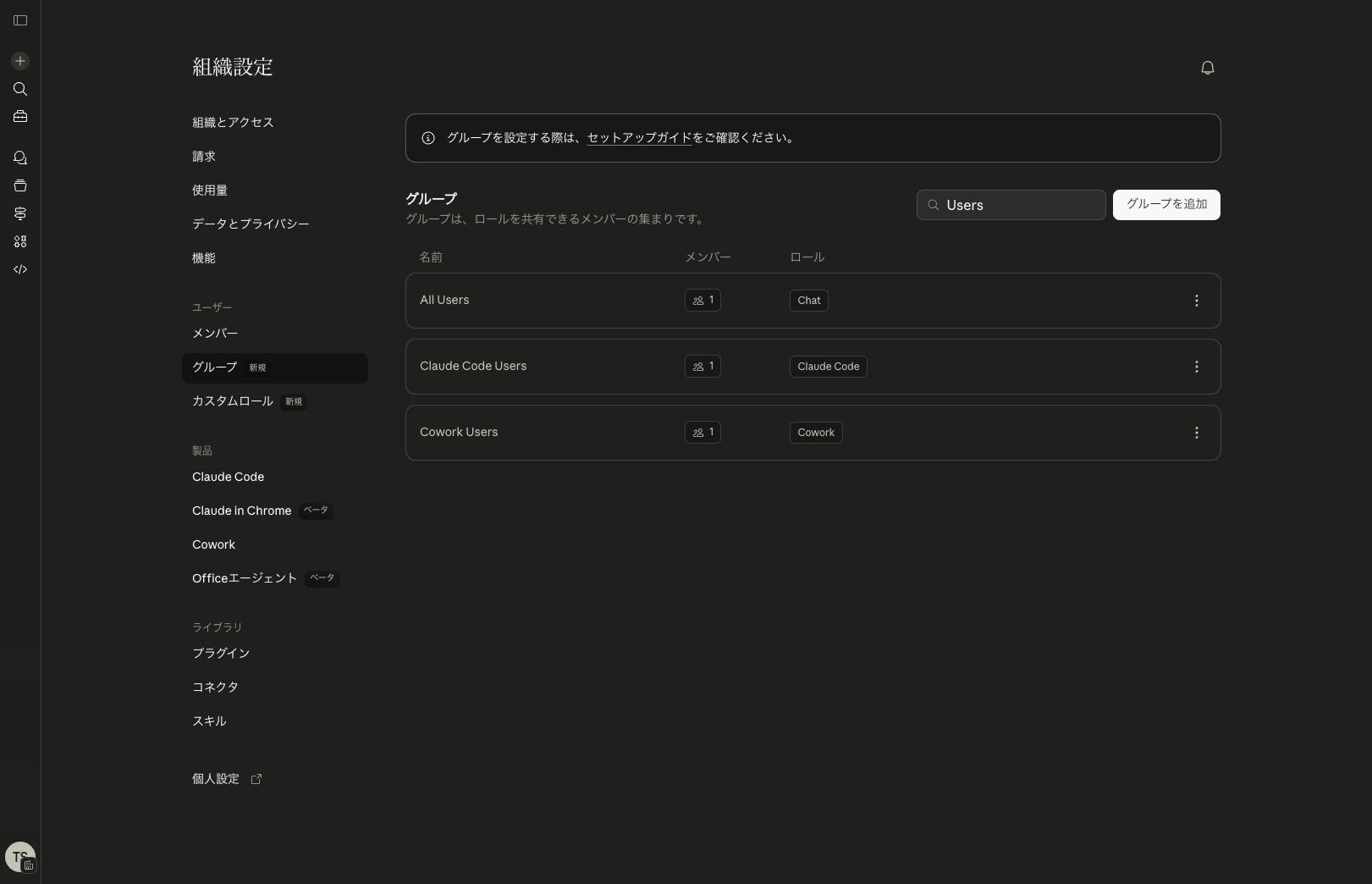
Task: Select カスタムロール in the sidebar
Action: click(231, 401)
